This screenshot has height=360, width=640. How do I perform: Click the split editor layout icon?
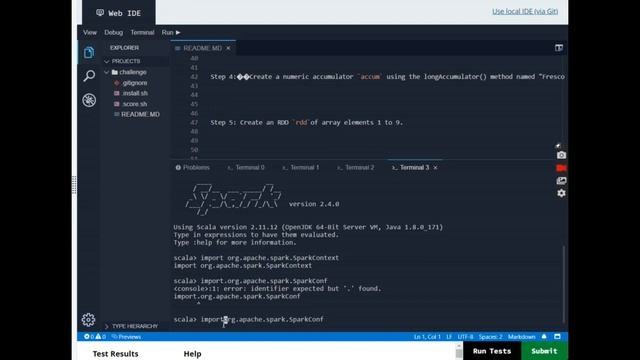pyautogui.click(x=559, y=48)
